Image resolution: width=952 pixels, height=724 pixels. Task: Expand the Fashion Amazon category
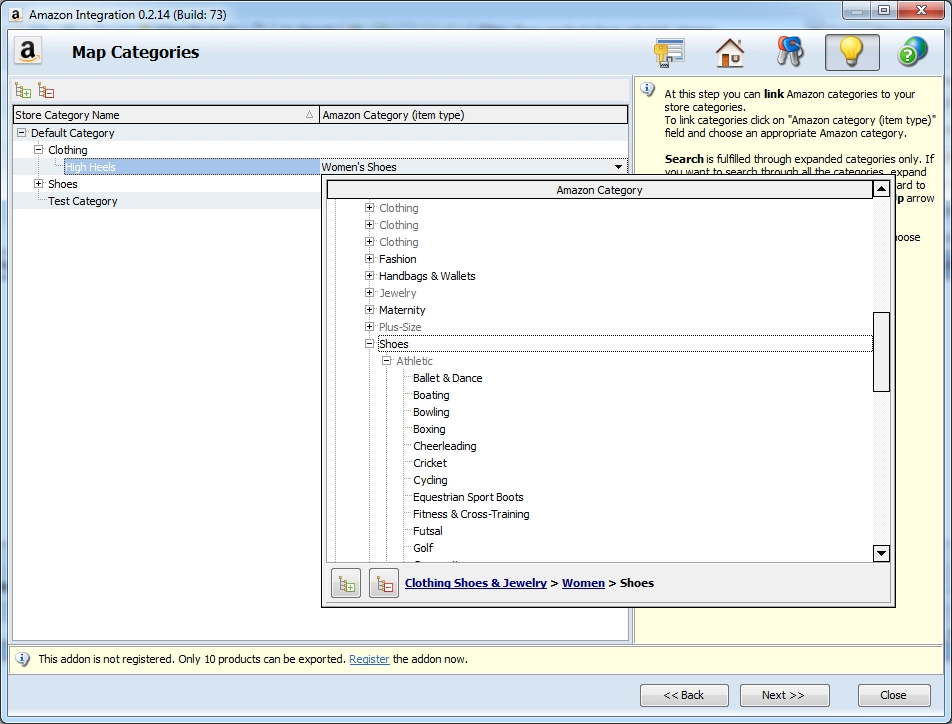pos(369,259)
